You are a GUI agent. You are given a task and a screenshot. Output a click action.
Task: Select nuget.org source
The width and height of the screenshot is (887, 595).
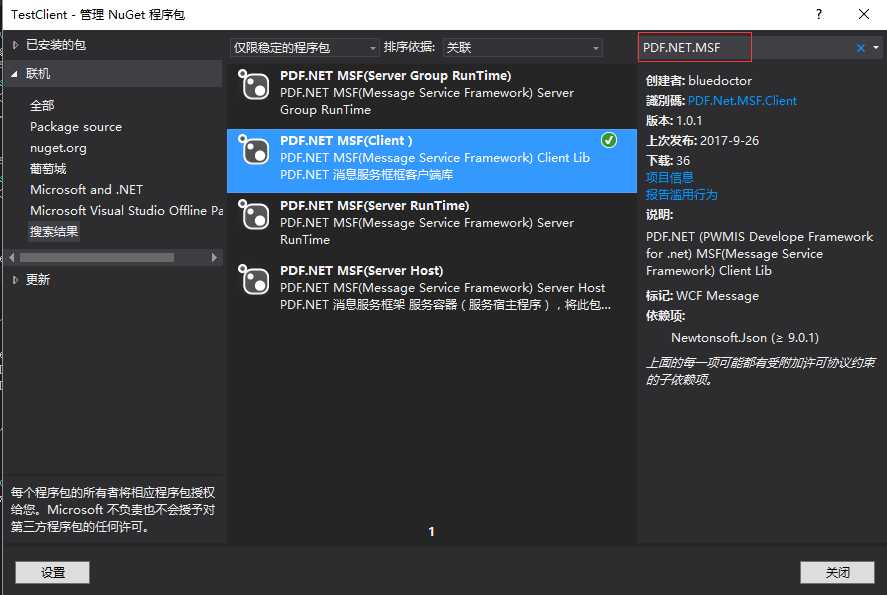(58, 148)
